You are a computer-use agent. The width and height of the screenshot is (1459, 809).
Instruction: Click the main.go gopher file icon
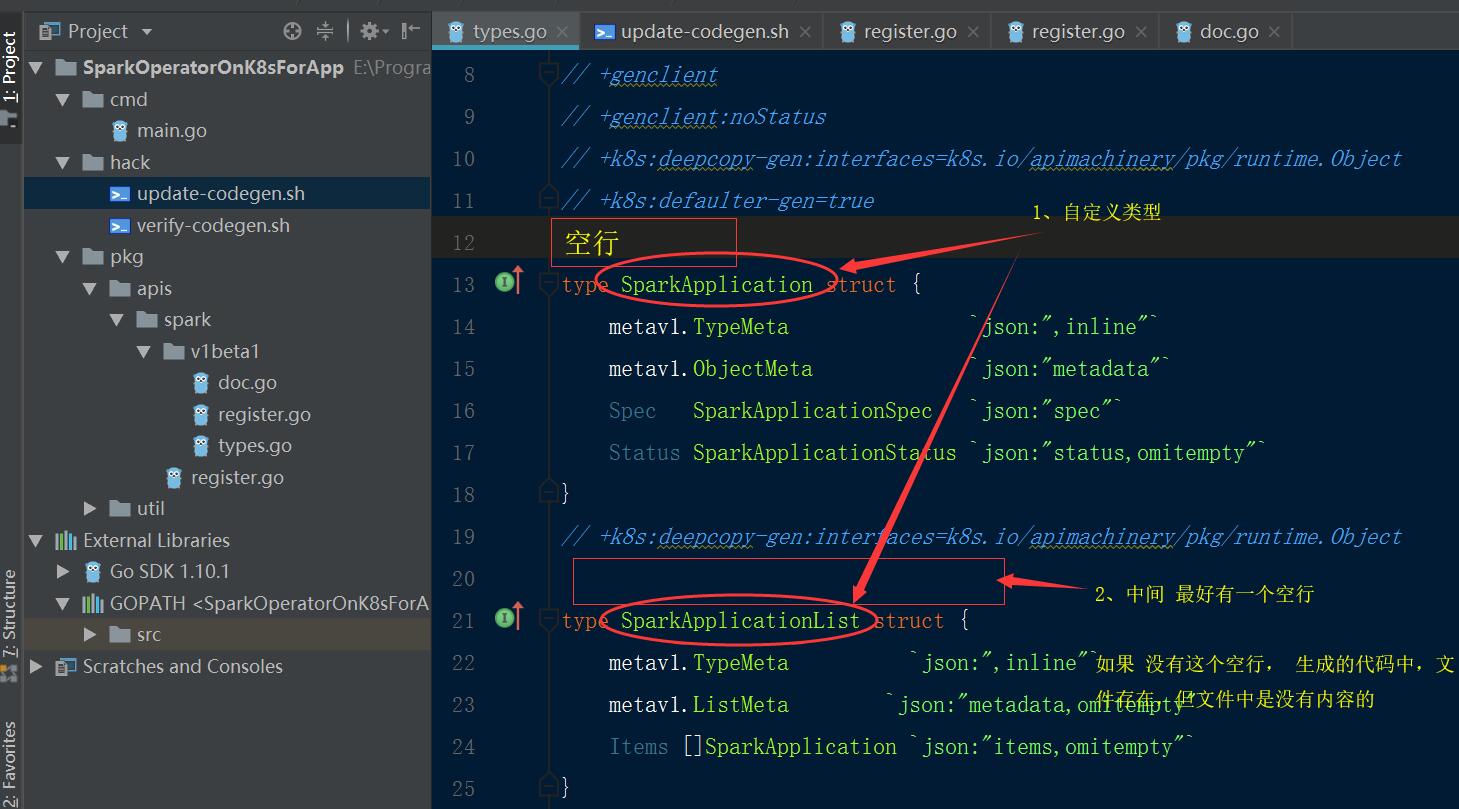pos(120,131)
